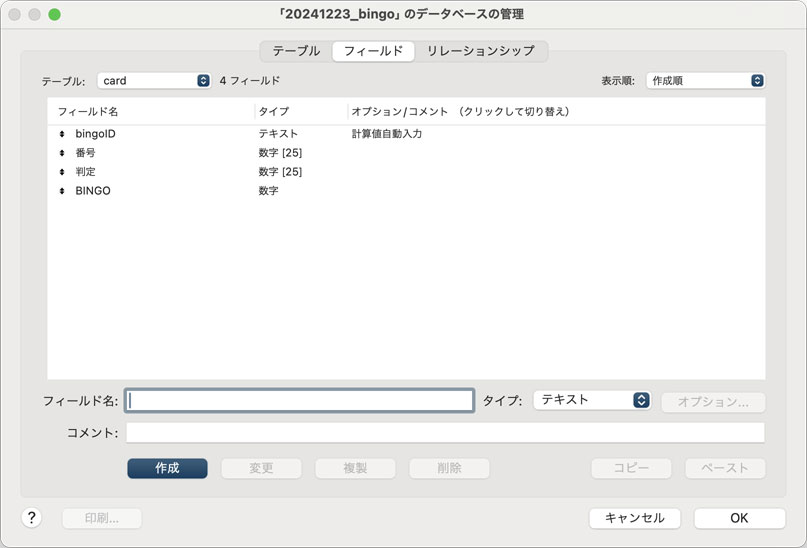
Task: Open the 表示順 dropdown showing 作成順
Action: point(705,81)
